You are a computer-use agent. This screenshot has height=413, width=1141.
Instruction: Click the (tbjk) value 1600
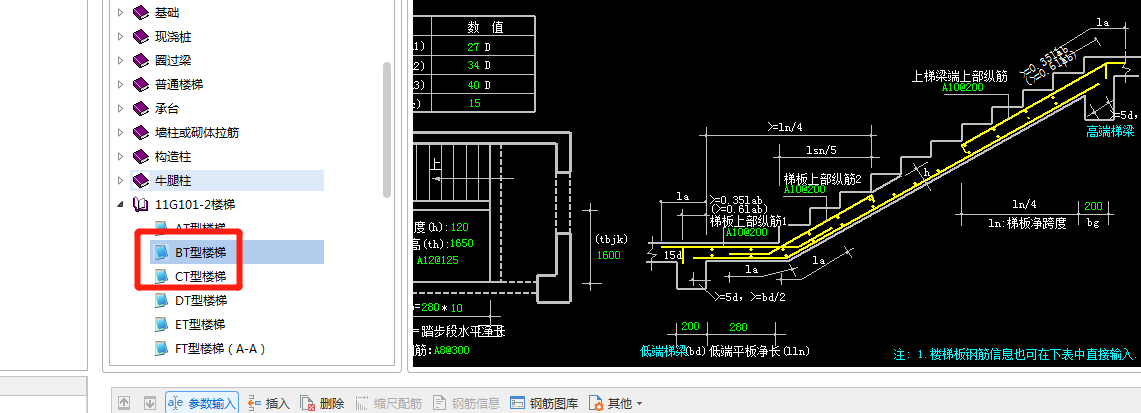[x=608, y=255]
